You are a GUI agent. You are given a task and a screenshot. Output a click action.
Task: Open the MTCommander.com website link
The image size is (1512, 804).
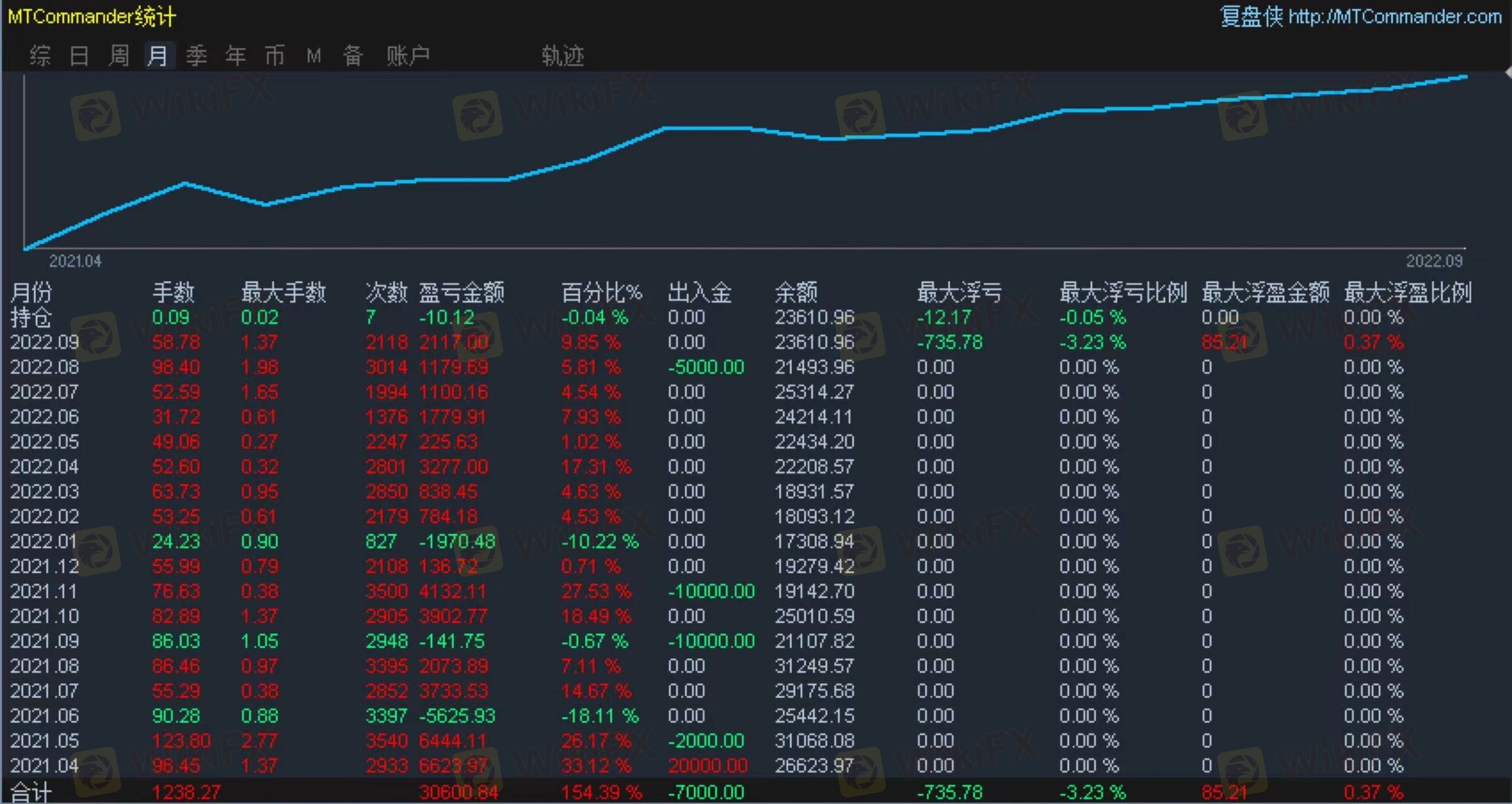(1394, 16)
